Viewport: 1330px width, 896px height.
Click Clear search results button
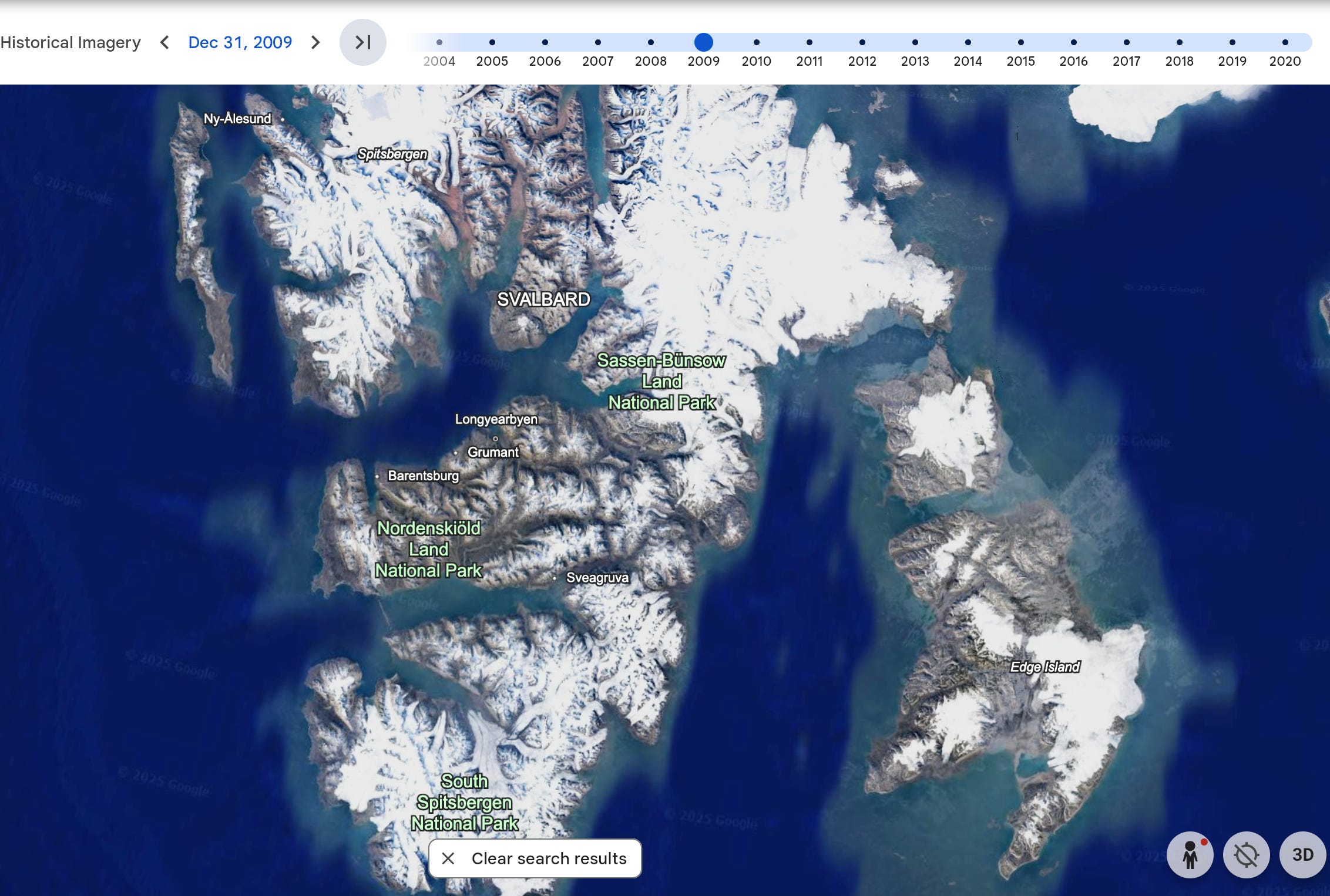(x=548, y=858)
